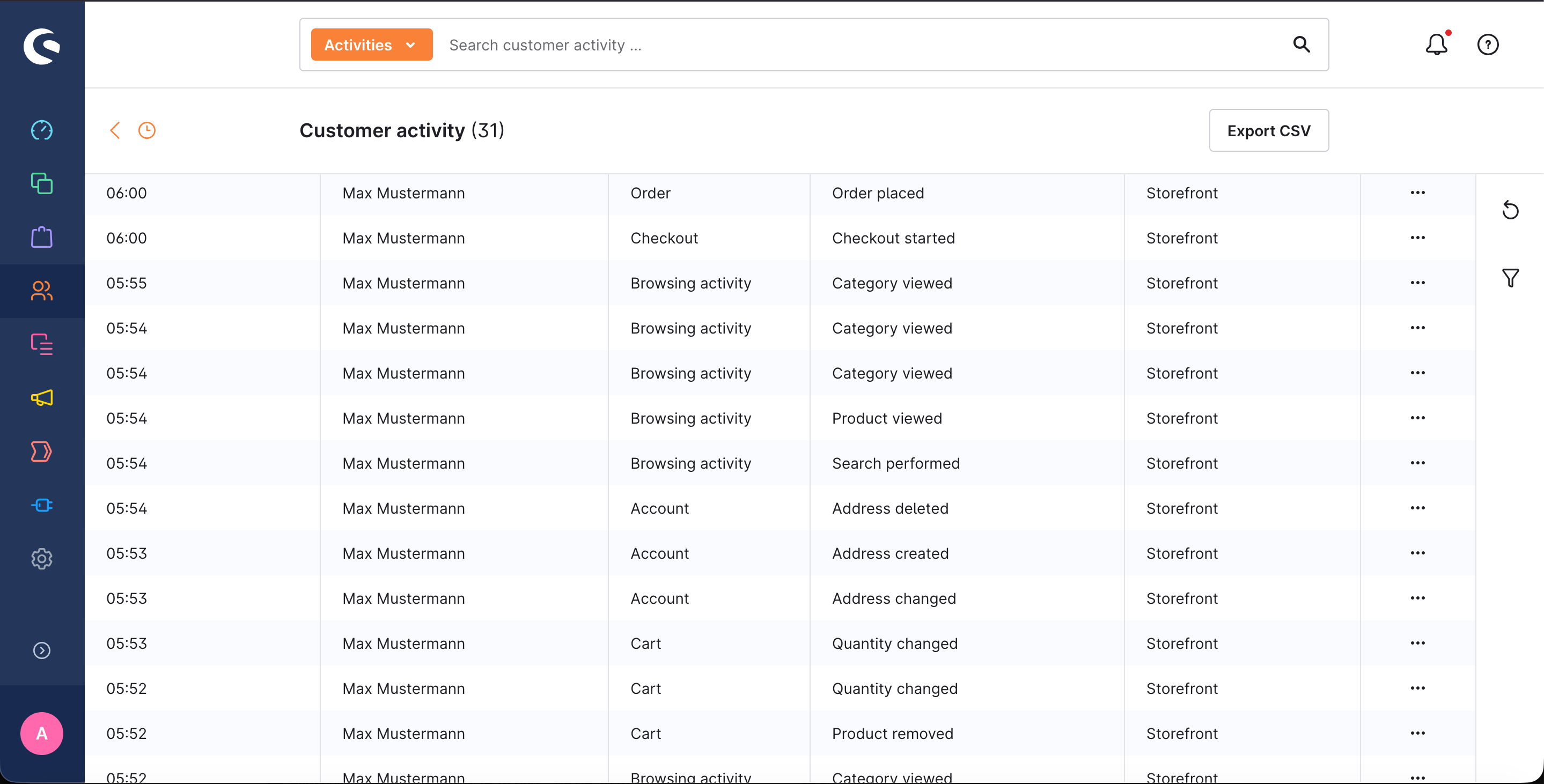Open the help question mark icon
The image size is (1544, 784).
click(x=1488, y=45)
